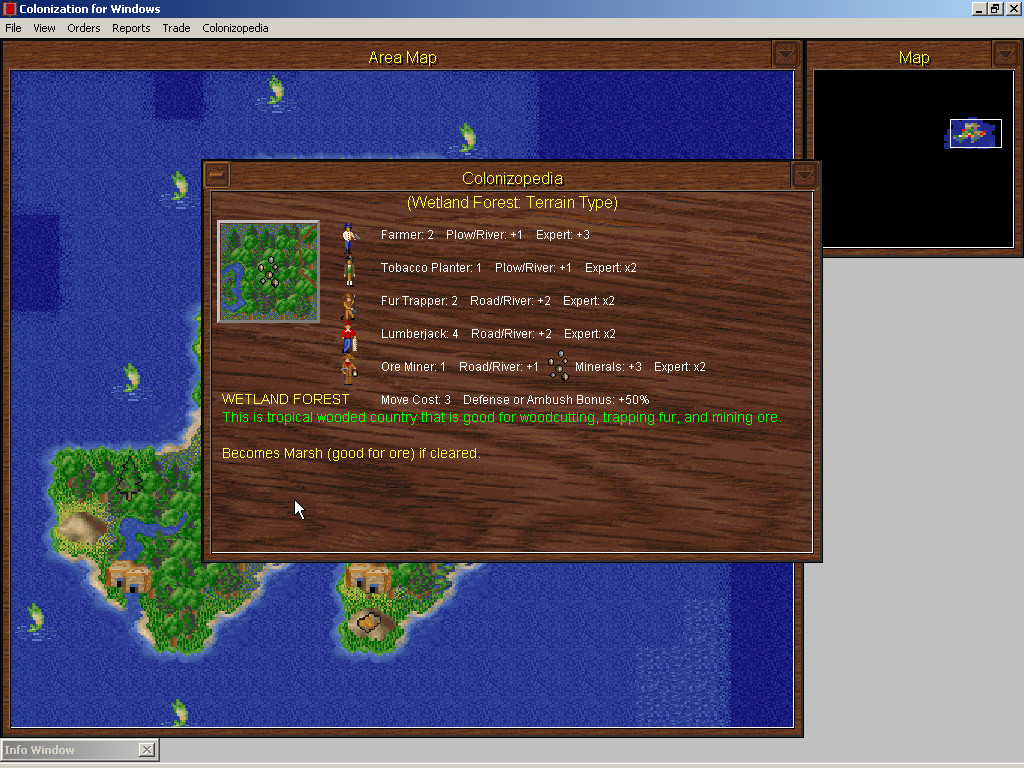Open the Trade menu
Image resolution: width=1024 pixels, height=768 pixels.
tap(176, 28)
